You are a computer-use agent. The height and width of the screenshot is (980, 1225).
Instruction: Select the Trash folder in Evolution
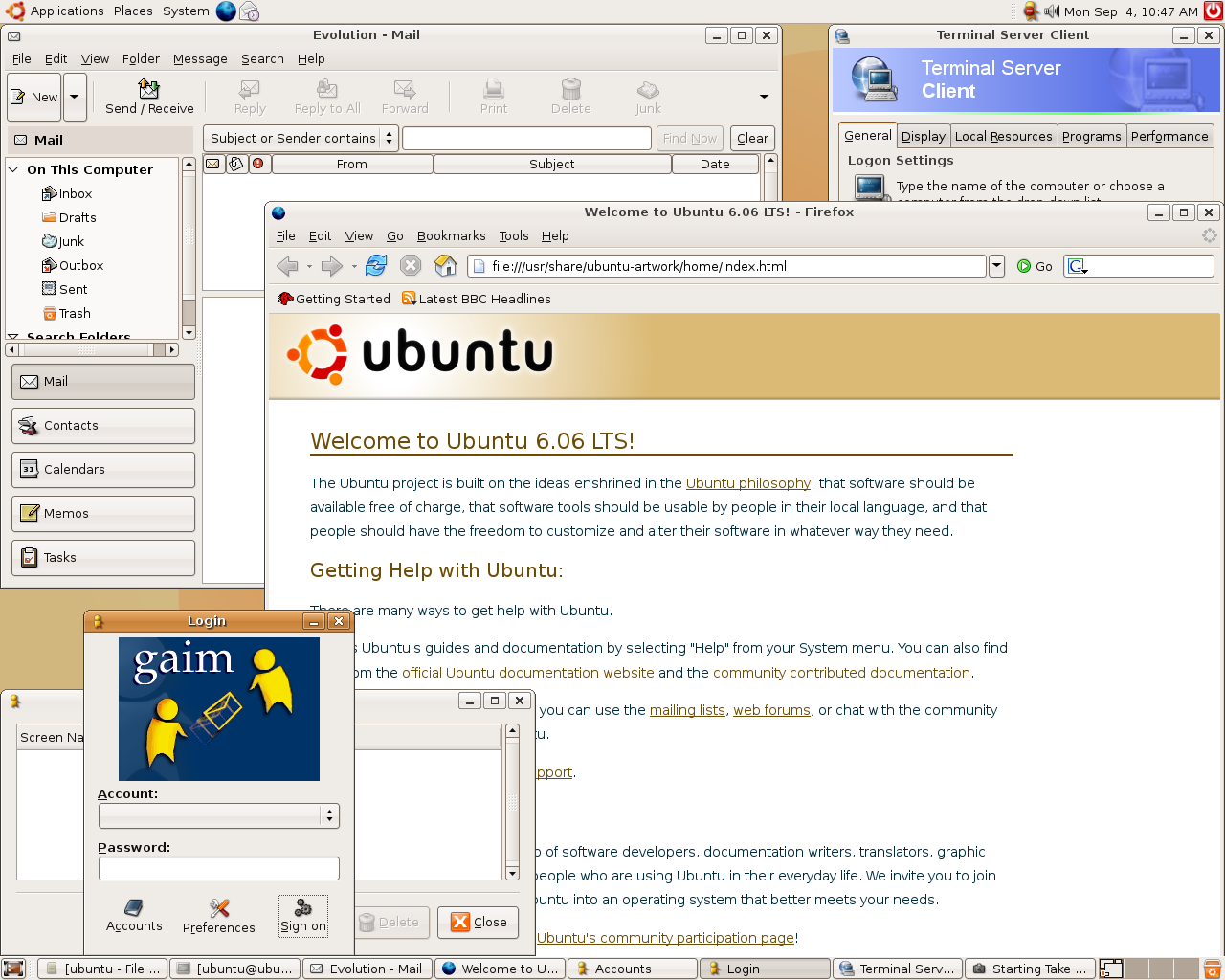coord(67,313)
